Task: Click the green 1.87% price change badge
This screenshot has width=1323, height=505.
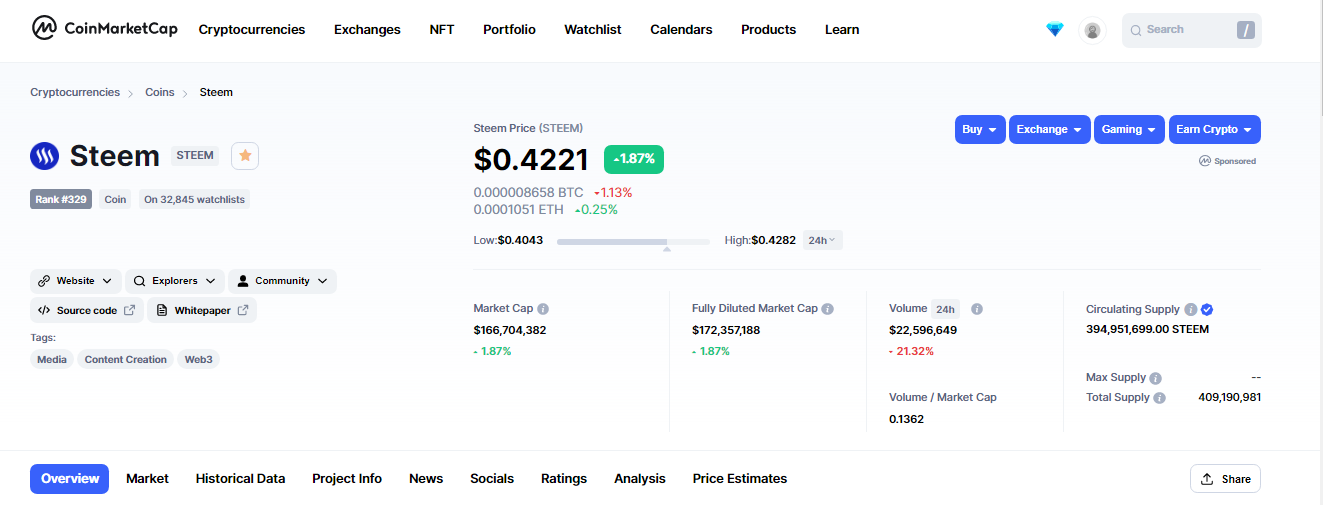Action: coord(634,159)
